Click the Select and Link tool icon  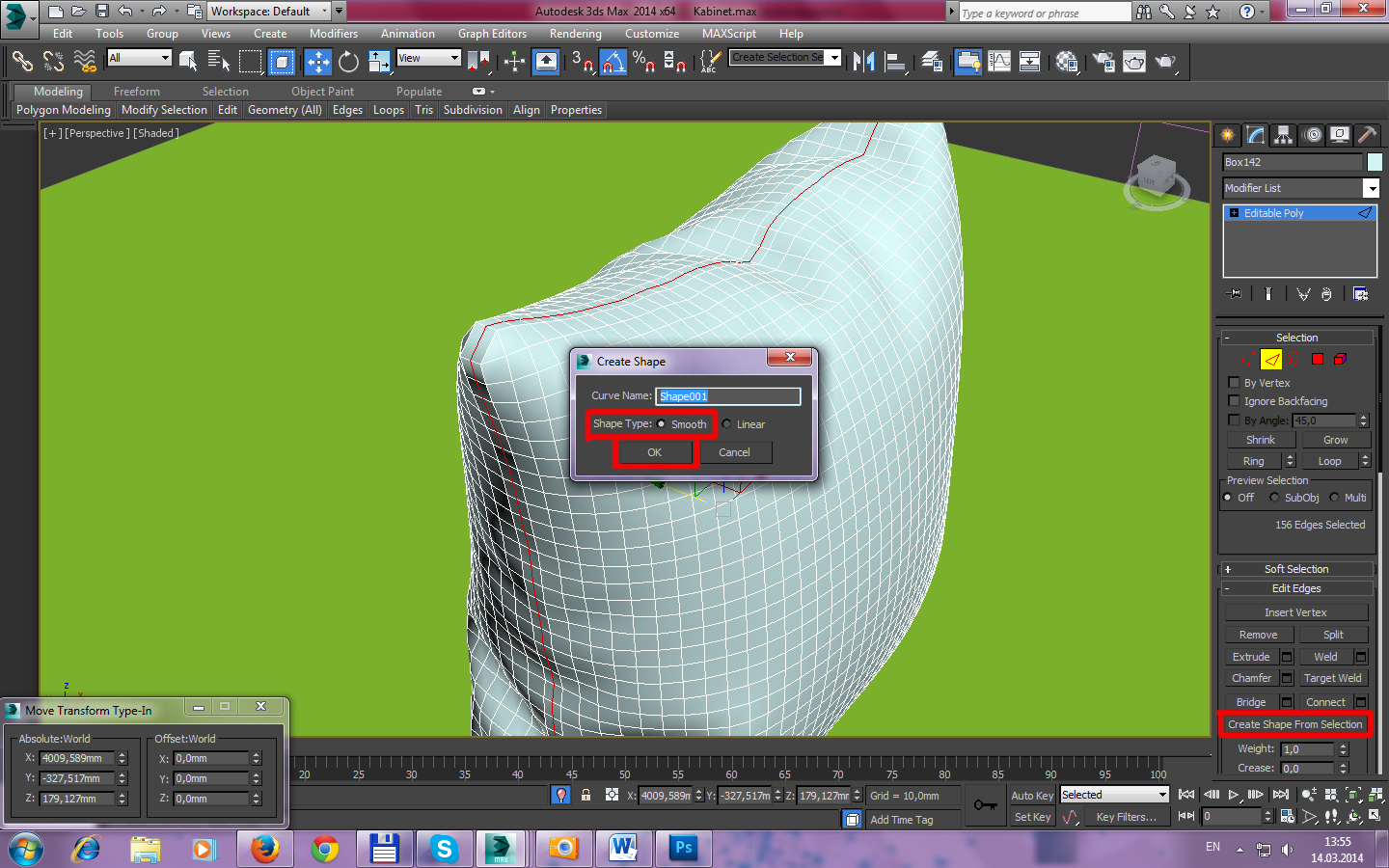pyautogui.click(x=22, y=62)
